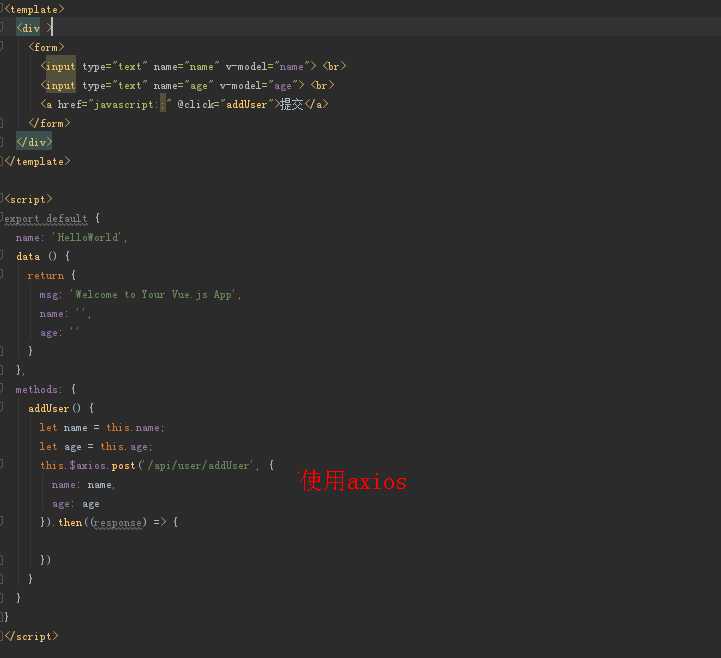The width and height of the screenshot is (721, 658).
Task: Click the post method name
Action: [123, 466]
